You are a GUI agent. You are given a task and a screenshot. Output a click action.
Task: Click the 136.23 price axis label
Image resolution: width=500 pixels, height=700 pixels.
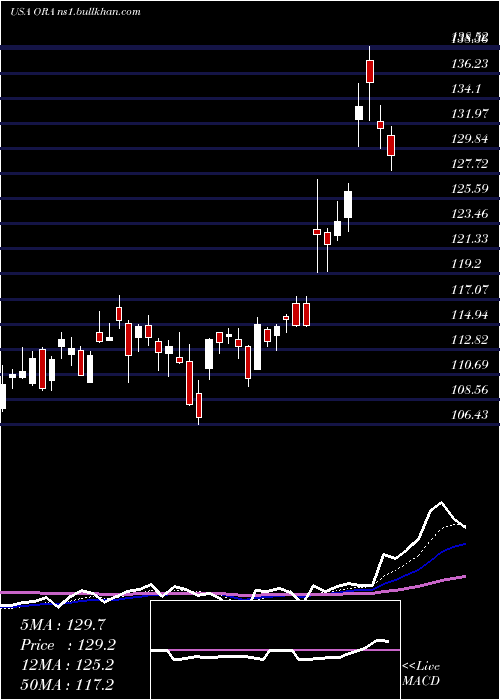click(x=470, y=64)
